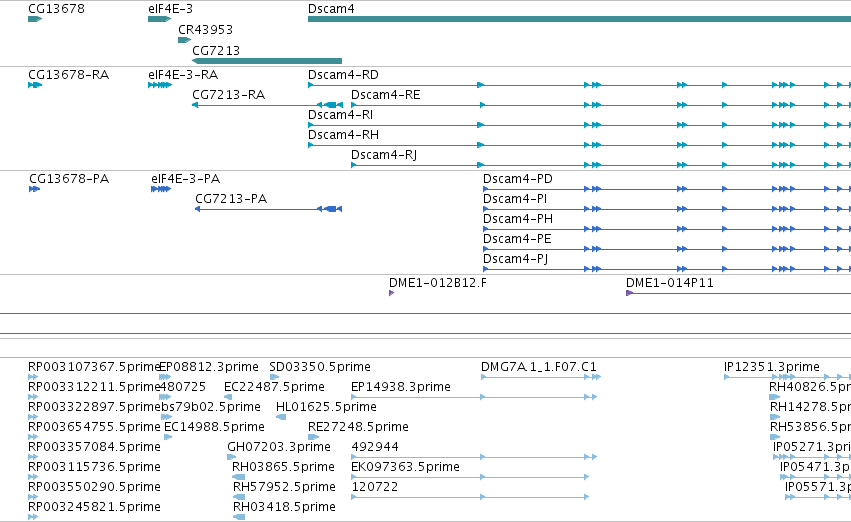This screenshot has height=522, width=851.
Task: Select transcript Dscam4-RD
Action: (x=343, y=74)
